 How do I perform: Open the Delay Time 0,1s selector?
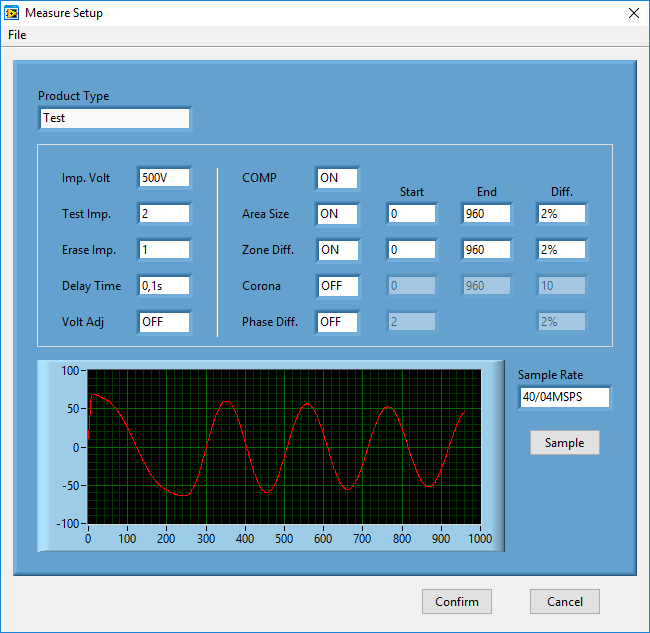point(164,286)
